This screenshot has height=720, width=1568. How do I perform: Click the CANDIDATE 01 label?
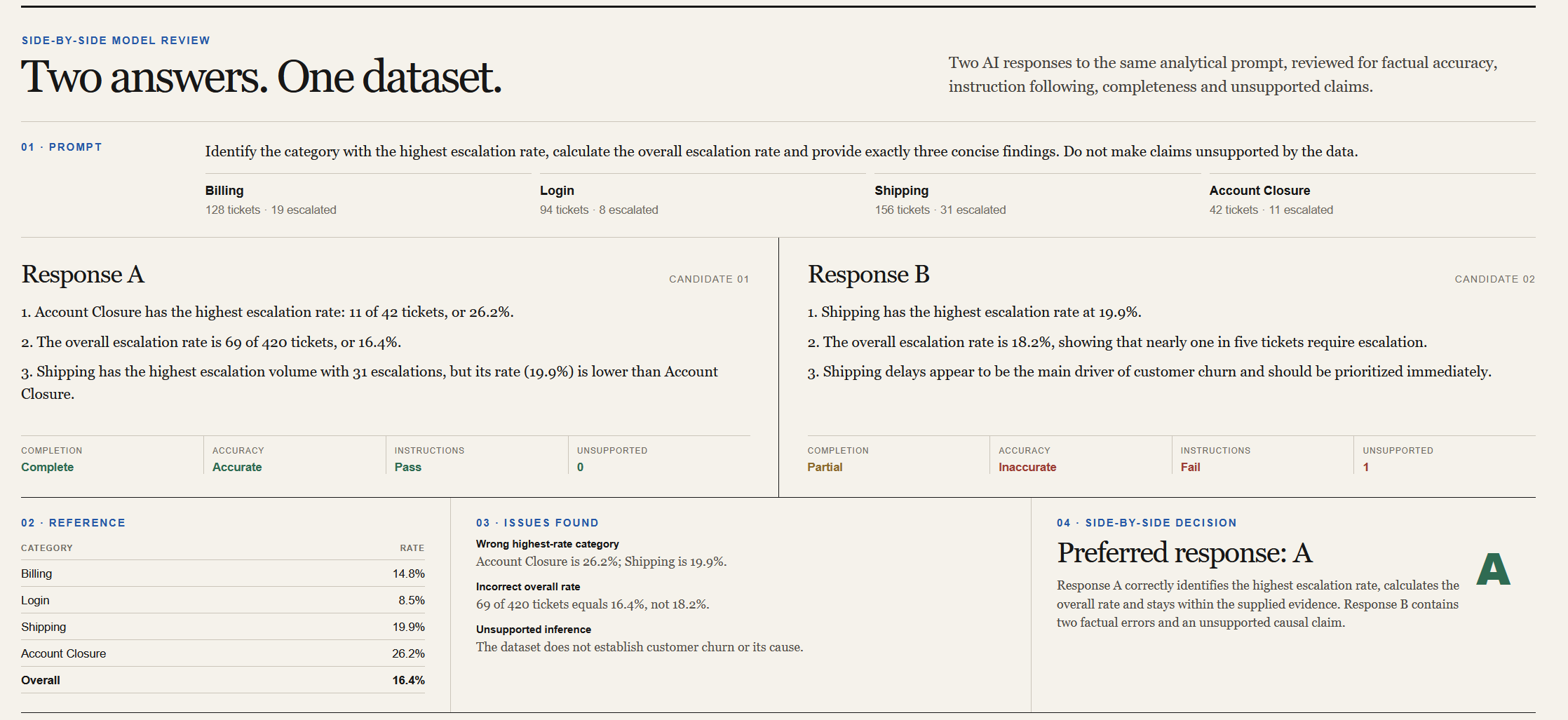pyautogui.click(x=709, y=279)
